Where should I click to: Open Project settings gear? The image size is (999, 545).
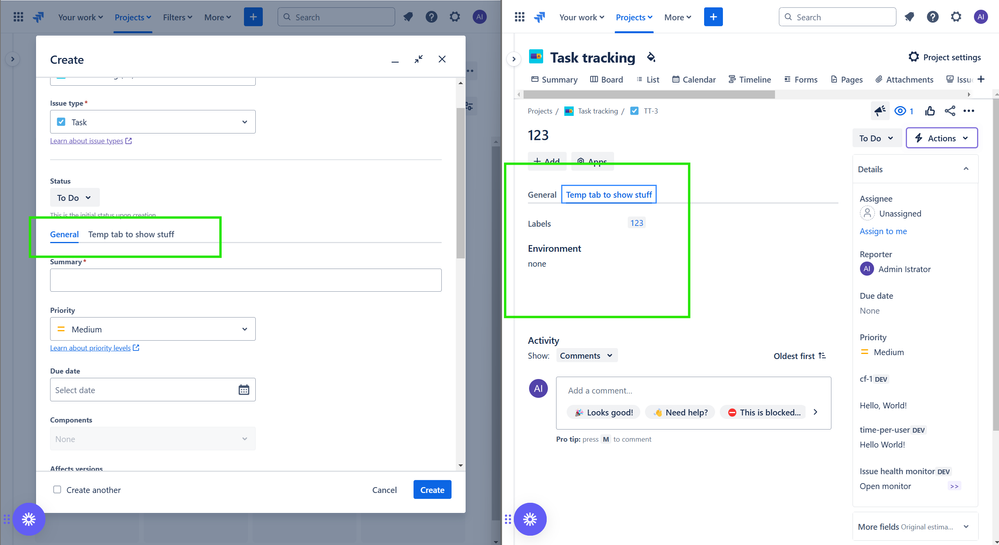945,57
